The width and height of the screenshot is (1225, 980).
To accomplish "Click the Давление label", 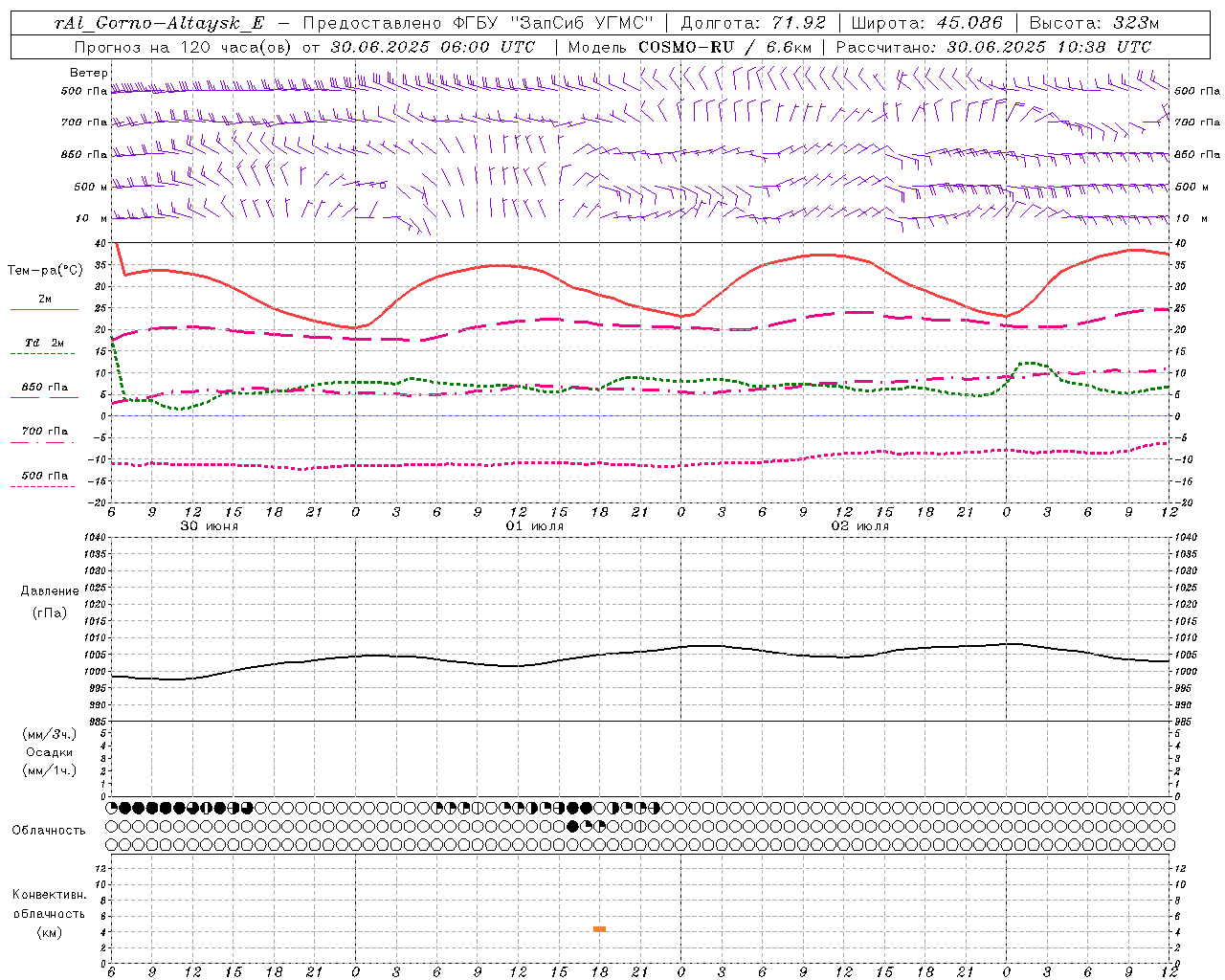I will point(50,591).
